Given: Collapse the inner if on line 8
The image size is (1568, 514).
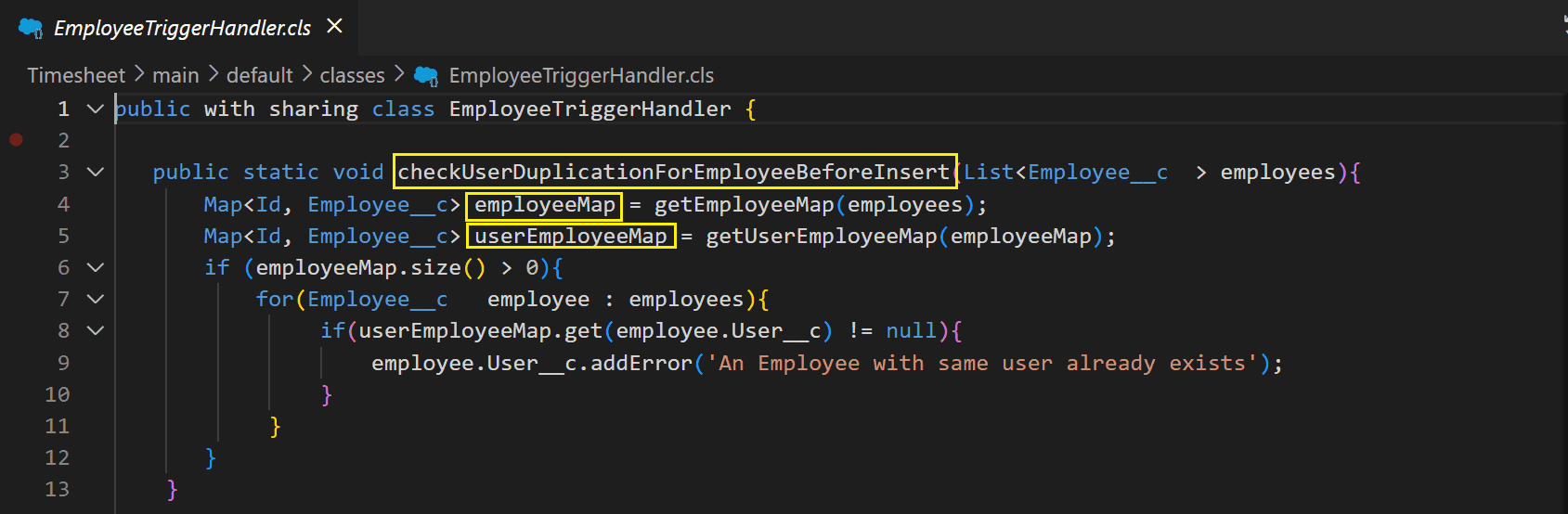Looking at the screenshot, I should pyautogui.click(x=95, y=330).
